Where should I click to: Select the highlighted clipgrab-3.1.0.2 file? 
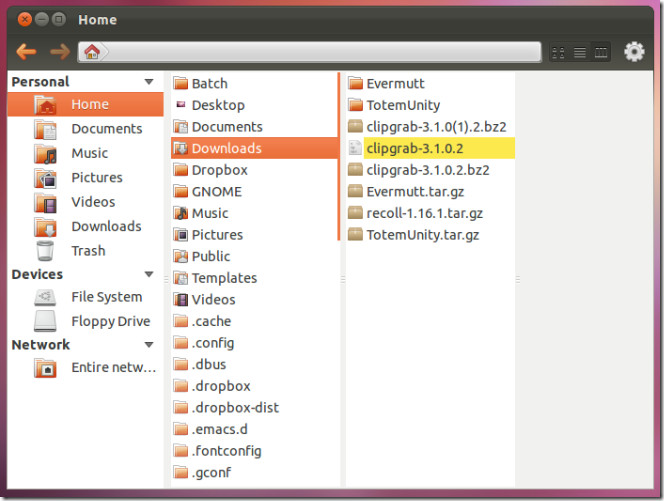click(431, 148)
